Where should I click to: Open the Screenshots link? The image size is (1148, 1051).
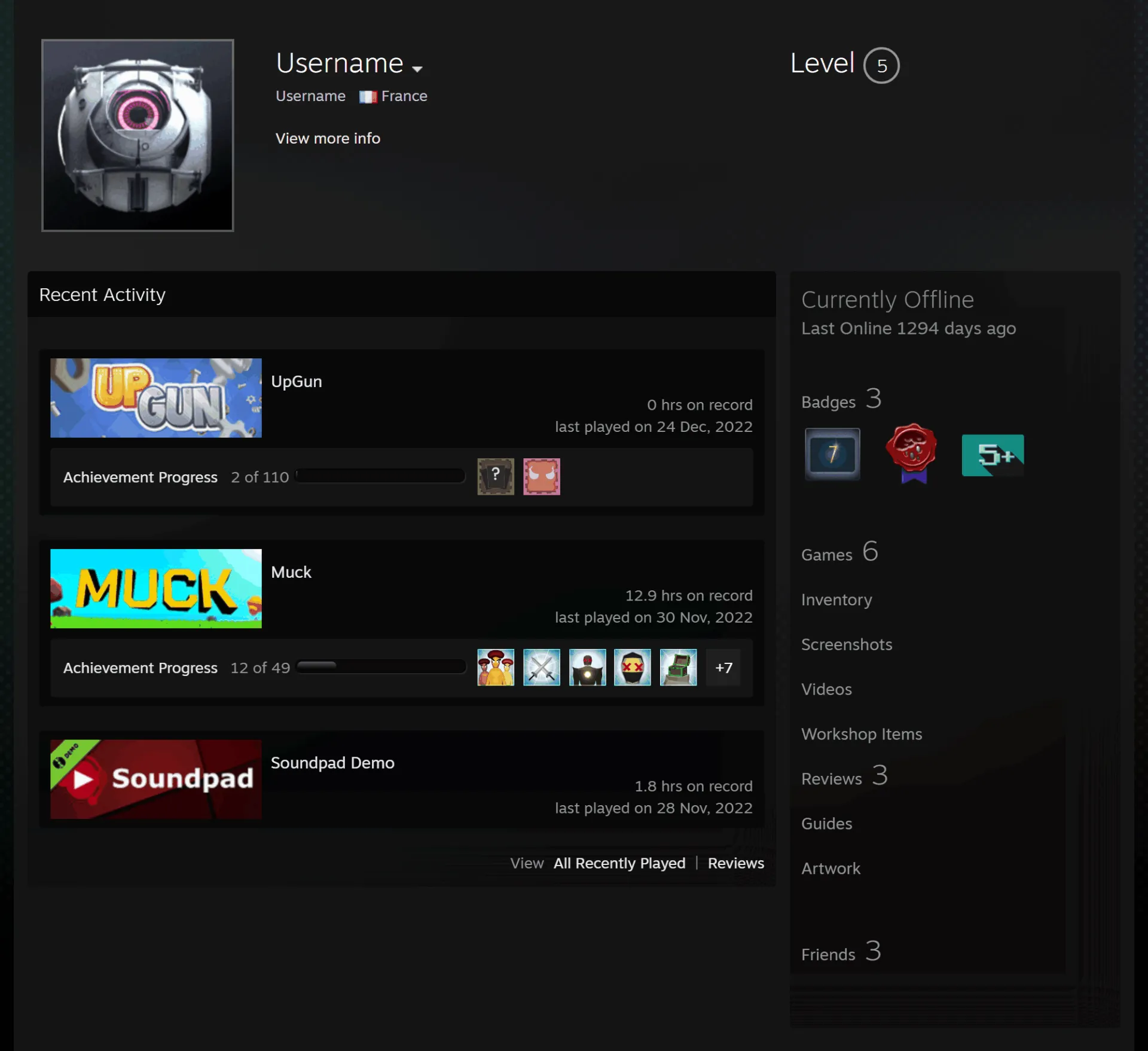(847, 644)
